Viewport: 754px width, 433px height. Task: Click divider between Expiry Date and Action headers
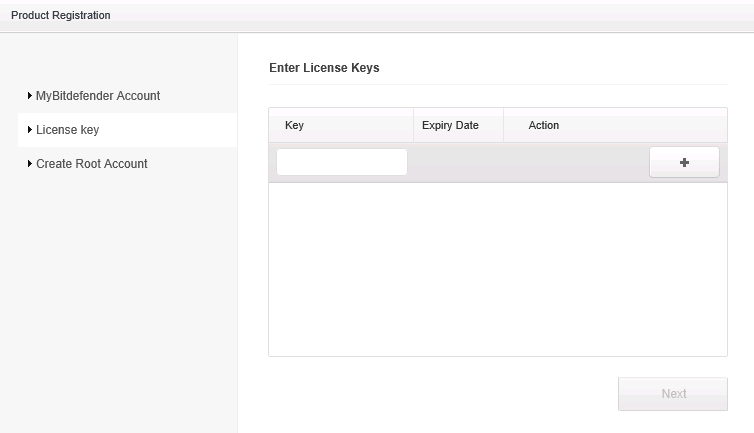click(x=503, y=125)
